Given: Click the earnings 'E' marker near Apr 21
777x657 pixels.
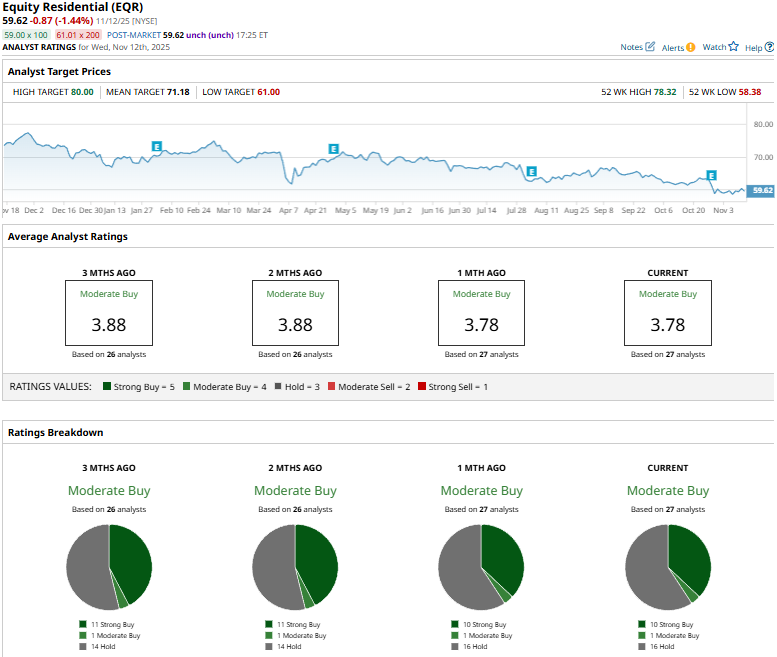Looking at the screenshot, I should point(334,149).
